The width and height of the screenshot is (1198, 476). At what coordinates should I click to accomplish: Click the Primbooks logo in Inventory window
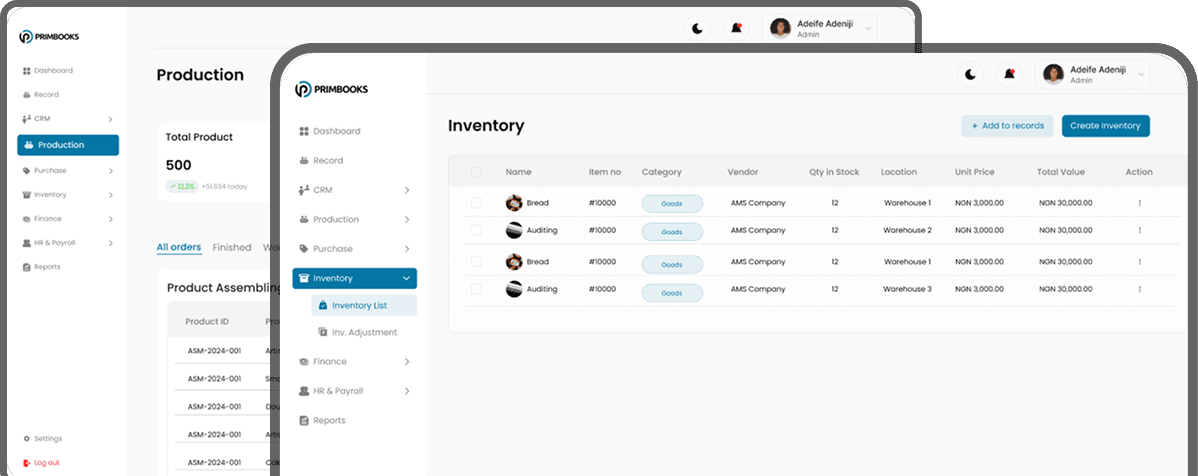[x=331, y=89]
